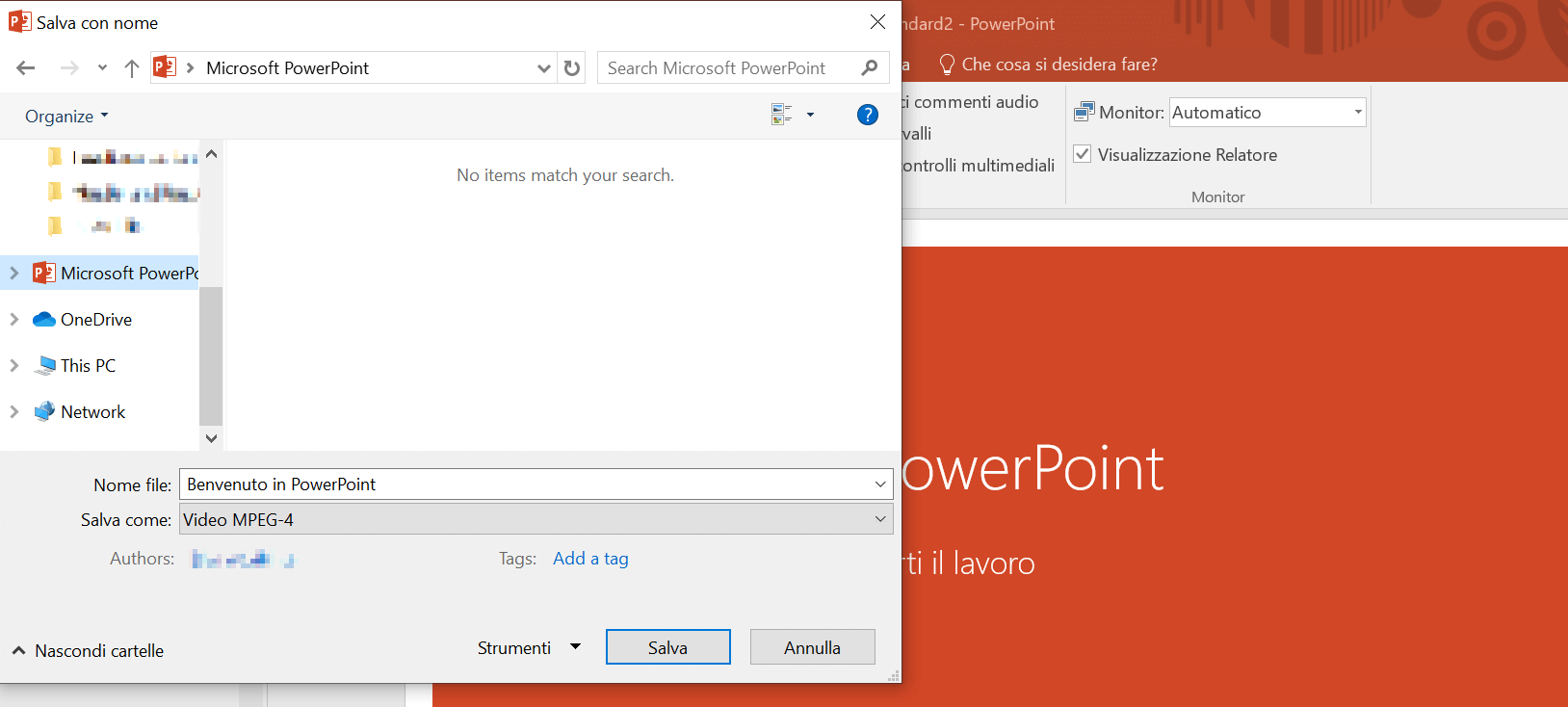Open the Nome file dropdown arrow
This screenshot has width=1568, height=707.
(x=880, y=484)
